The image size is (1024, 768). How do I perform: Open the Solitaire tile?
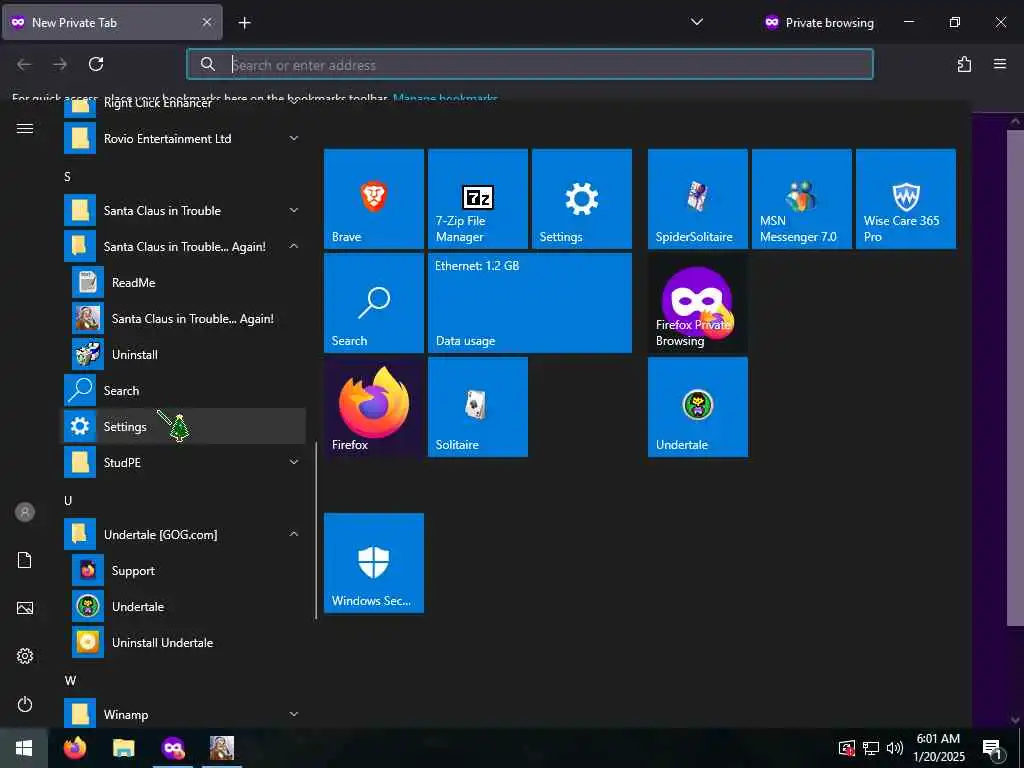(x=477, y=407)
